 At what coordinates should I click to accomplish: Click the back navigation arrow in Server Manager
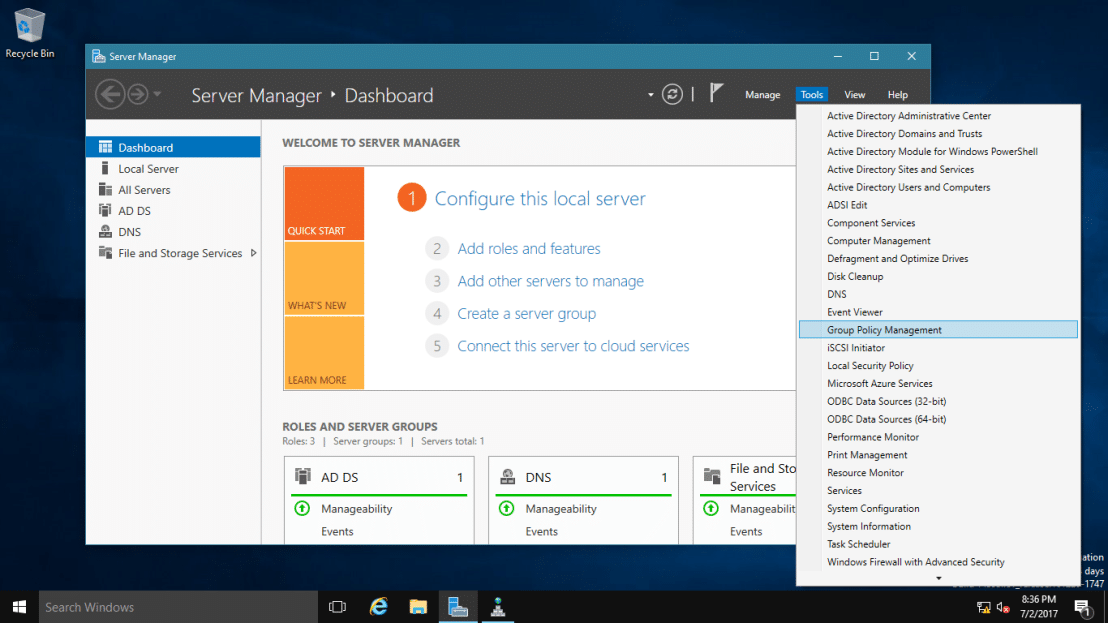coord(110,94)
